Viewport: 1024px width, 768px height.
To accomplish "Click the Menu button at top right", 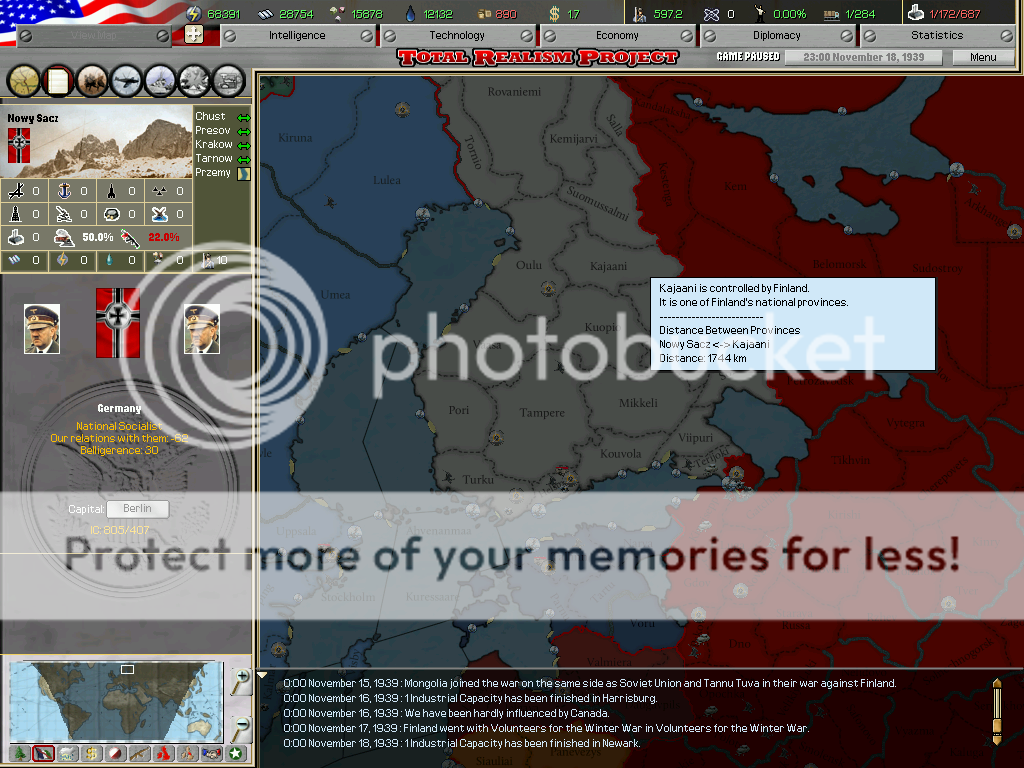I will [x=983, y=57].
